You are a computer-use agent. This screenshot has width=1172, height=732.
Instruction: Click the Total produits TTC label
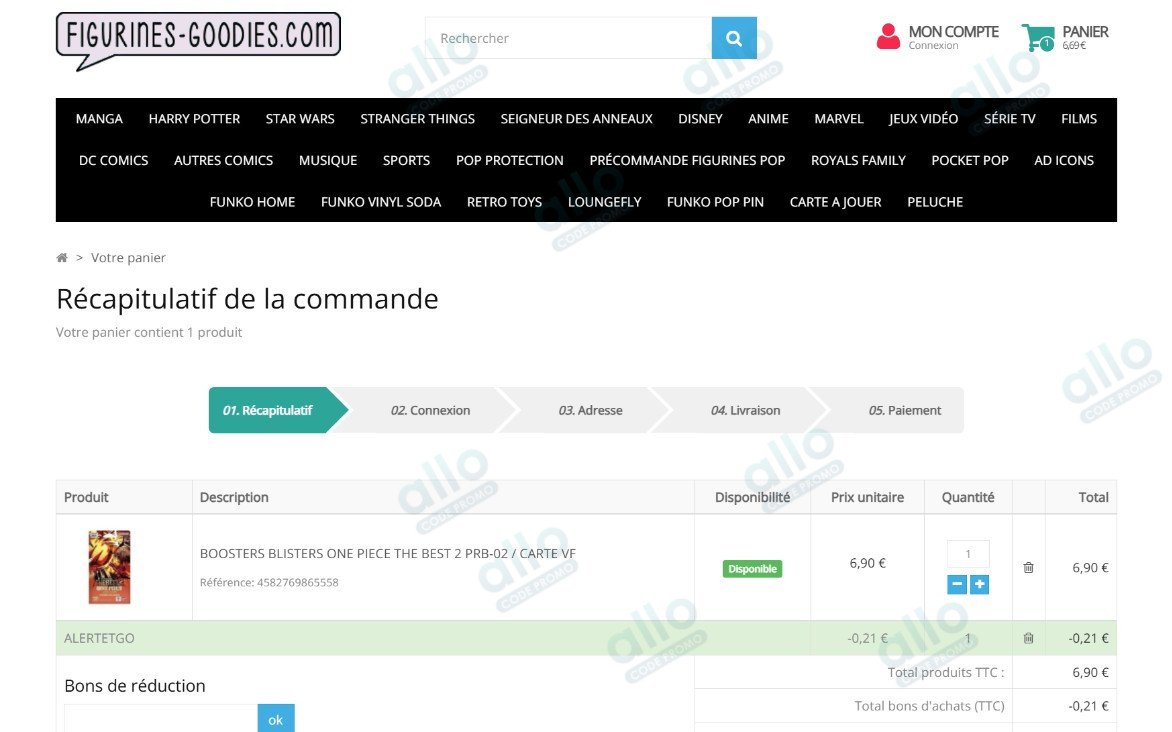(946, 672)
